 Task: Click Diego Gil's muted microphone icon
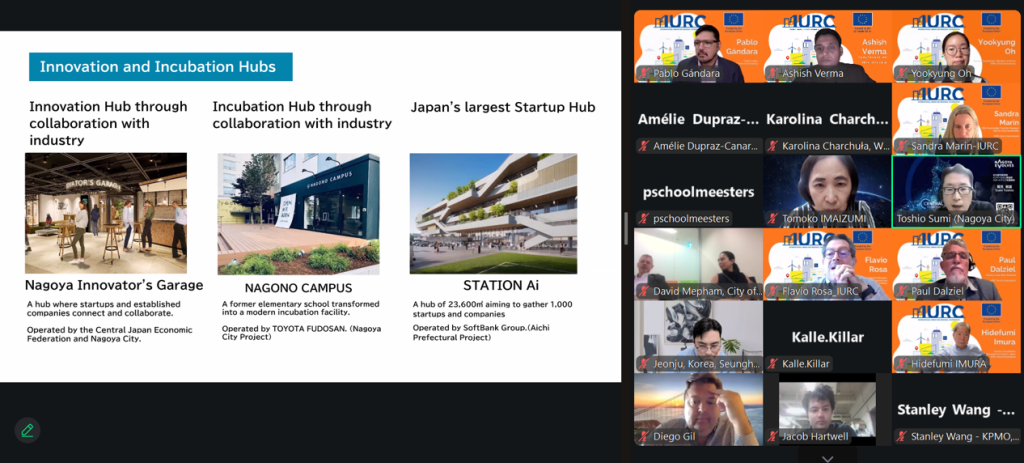coord(645,436)
